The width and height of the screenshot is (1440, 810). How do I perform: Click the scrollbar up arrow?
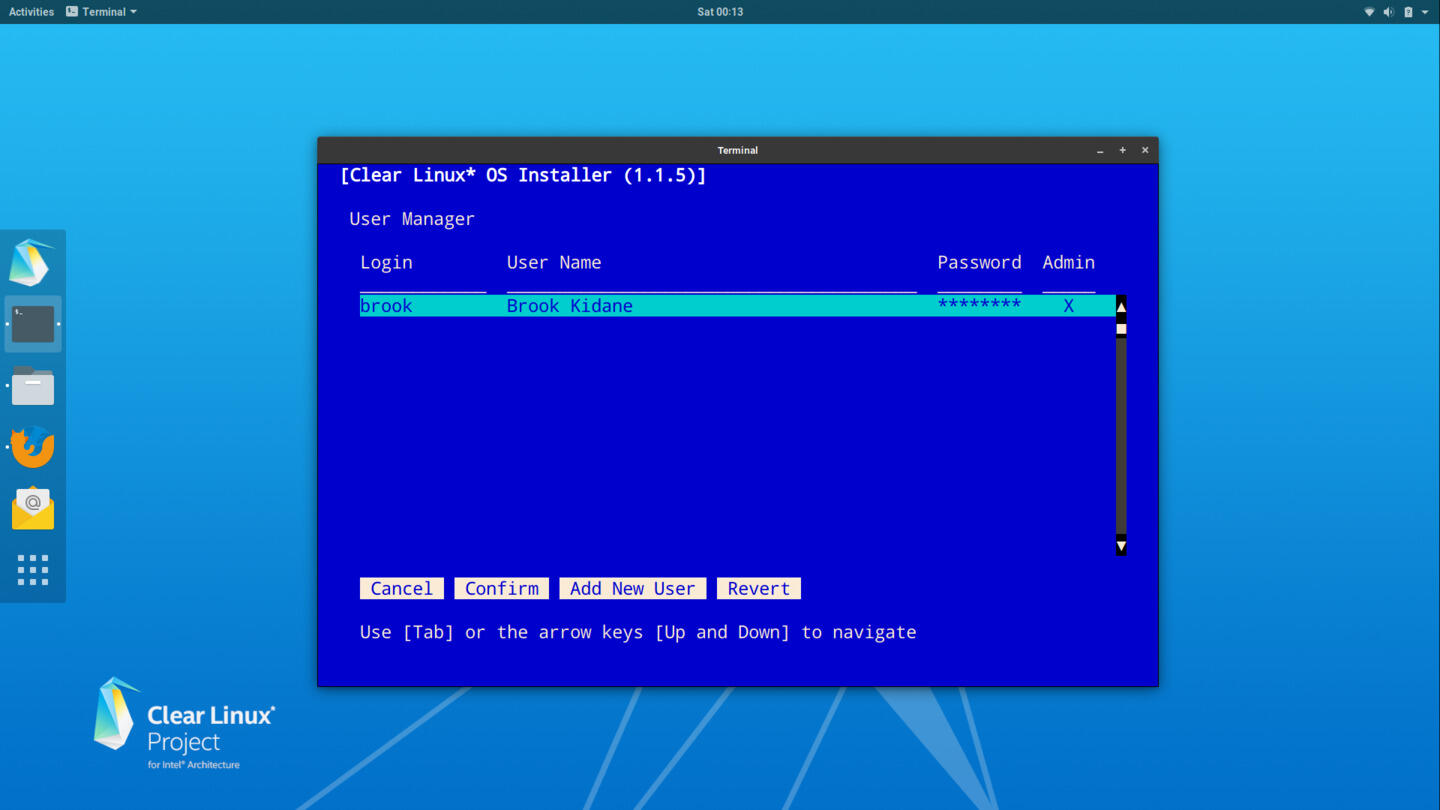[1121, 306]
